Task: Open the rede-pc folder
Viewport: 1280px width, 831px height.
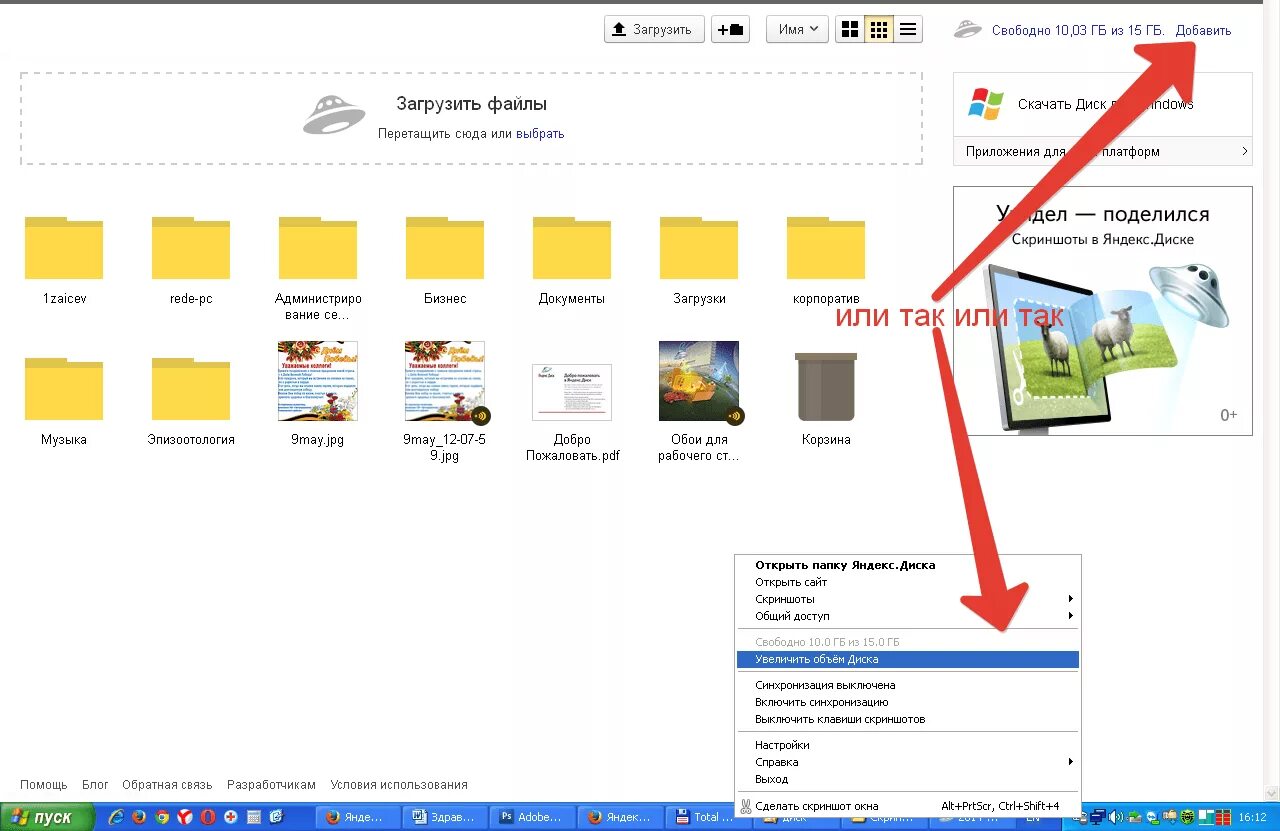Action: (x=191, y=248)
